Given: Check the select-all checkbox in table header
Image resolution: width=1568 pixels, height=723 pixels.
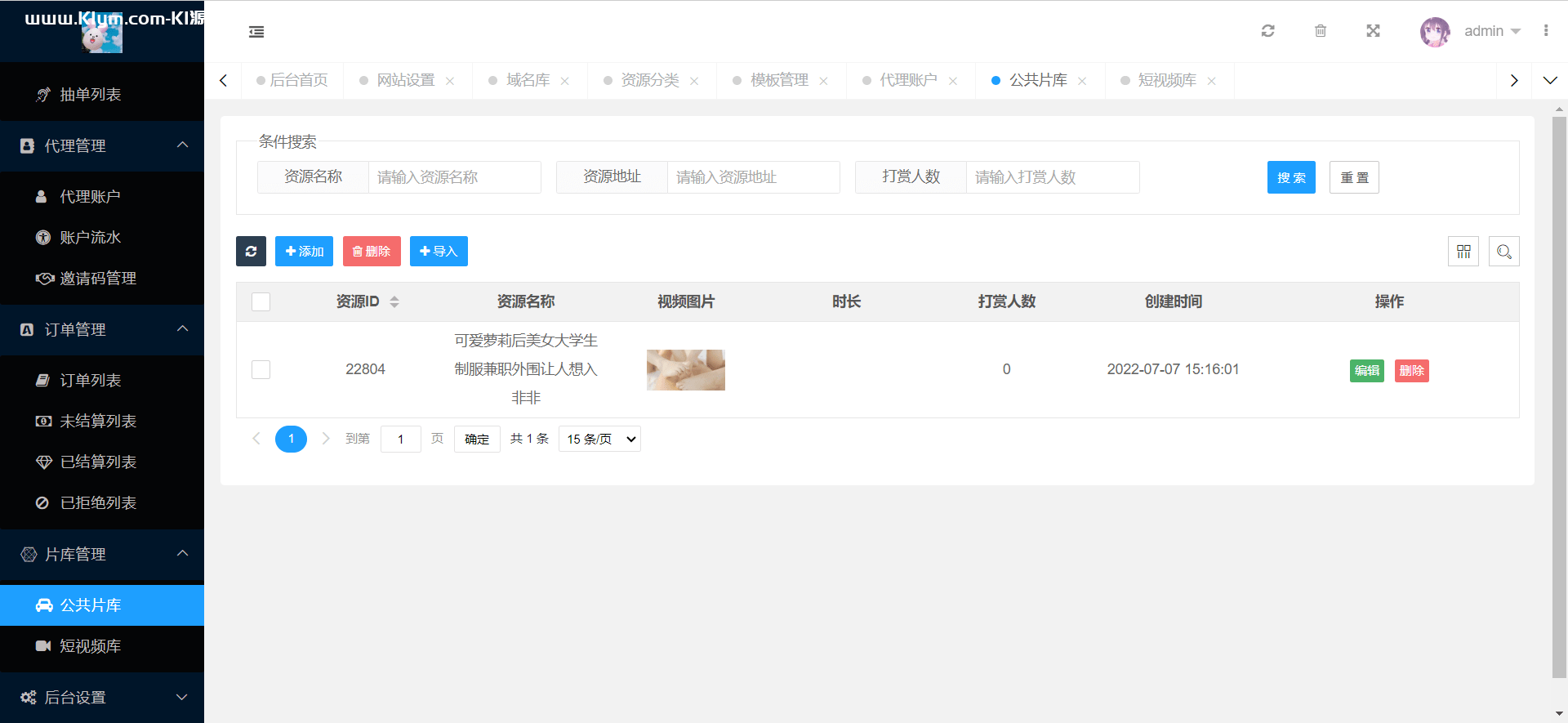Looking at the screenshot, I should (x=261, y=302).
